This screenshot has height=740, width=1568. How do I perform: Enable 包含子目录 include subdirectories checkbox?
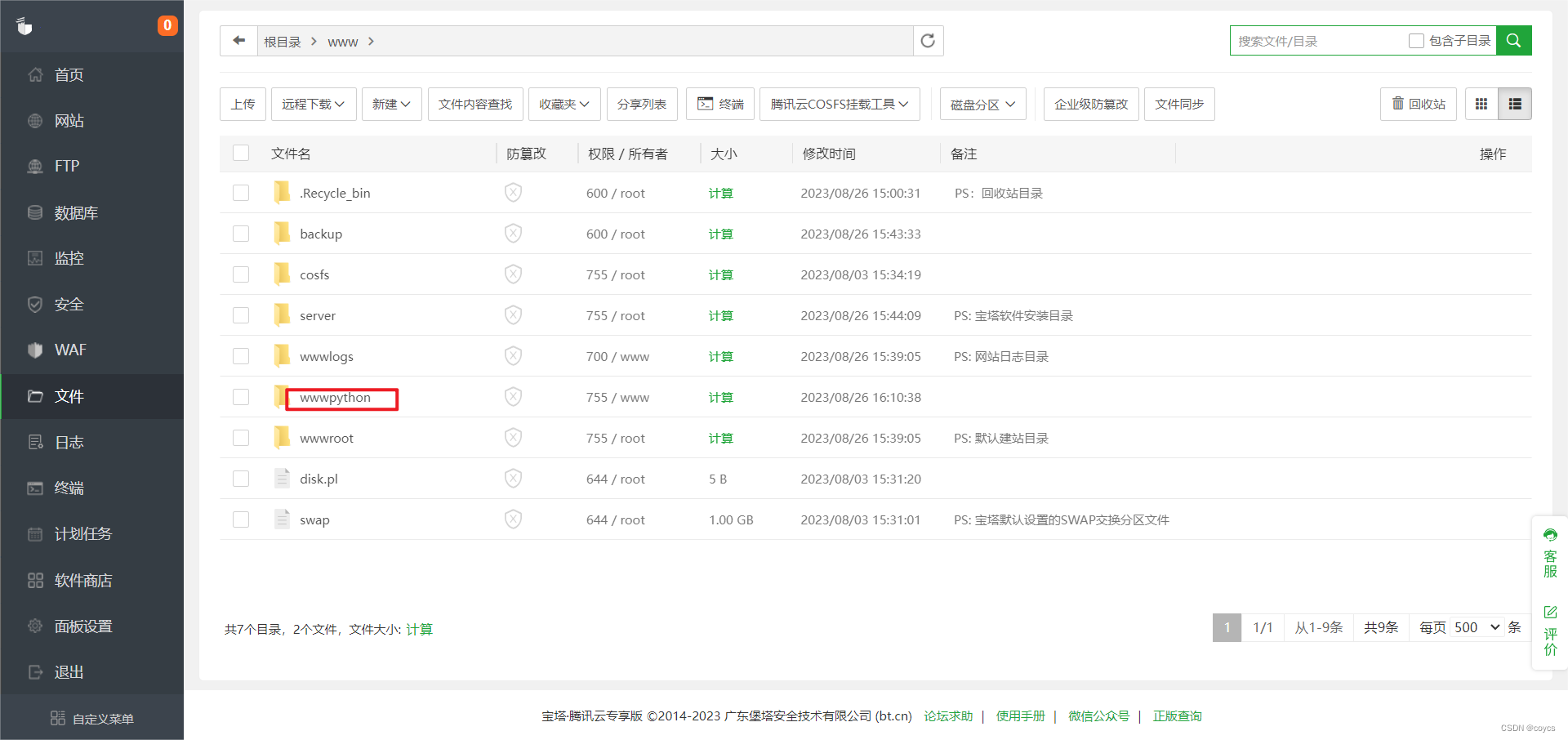1417,41
